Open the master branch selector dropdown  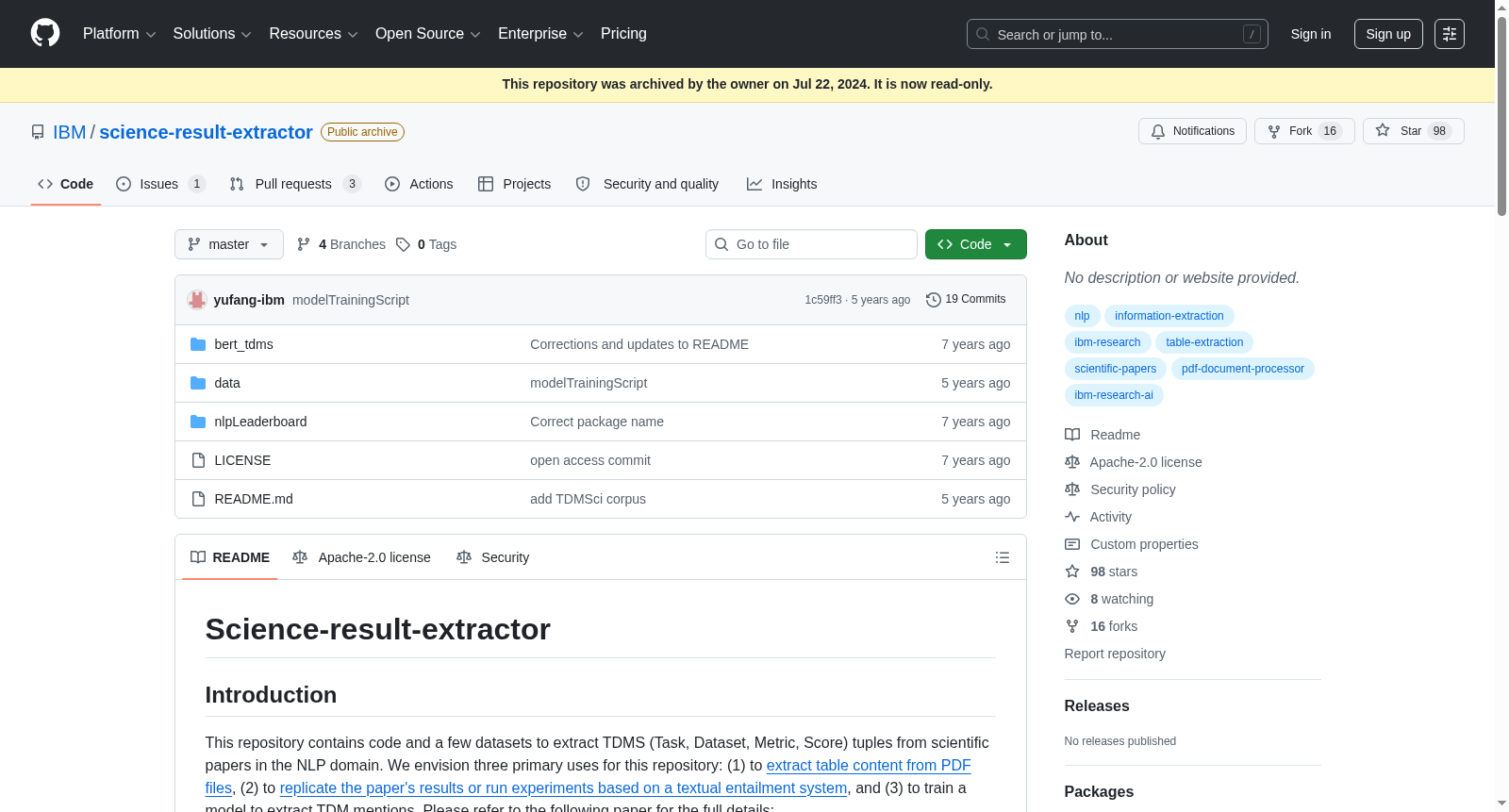[x=229, y=244]
